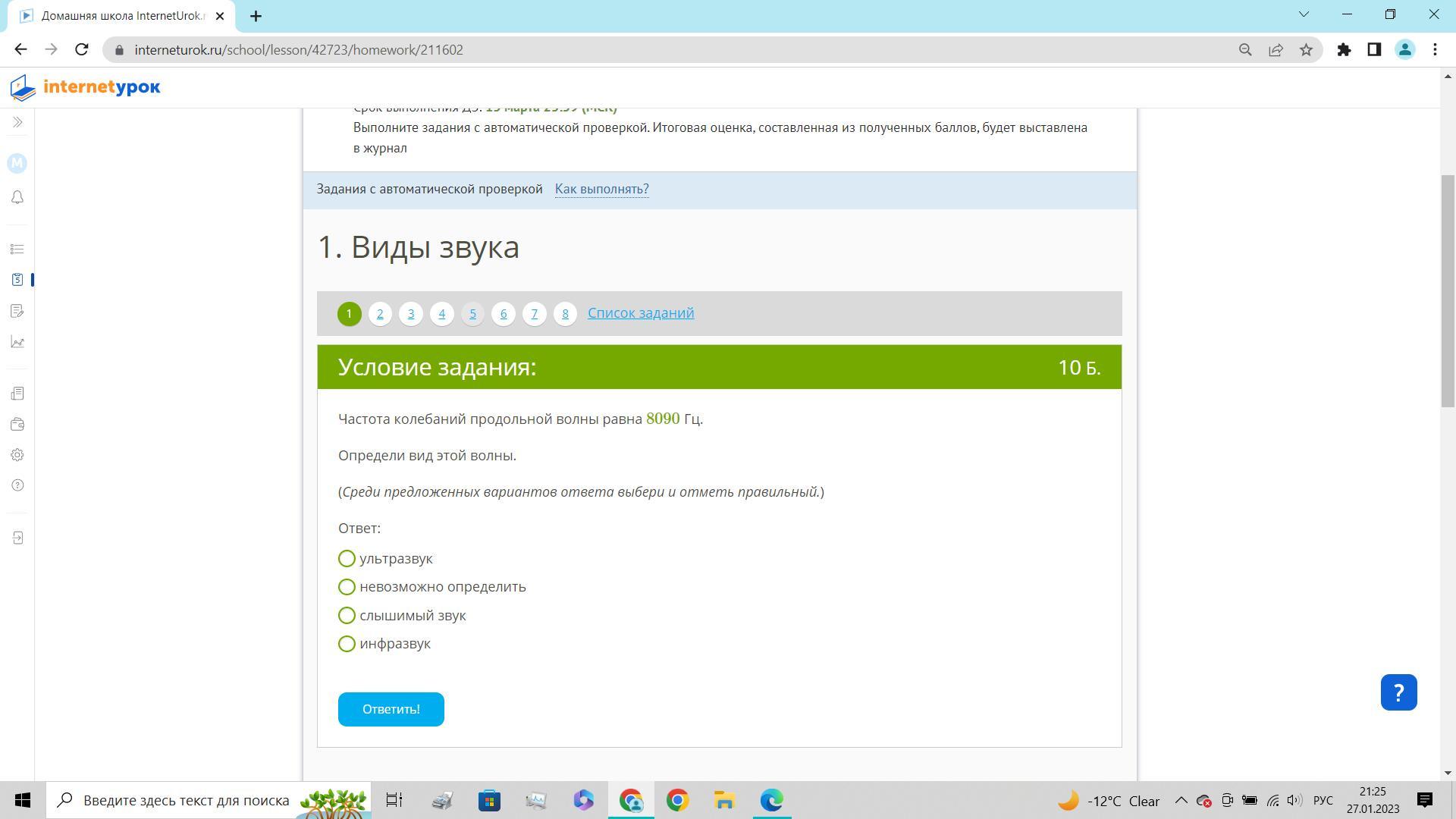
Task: Show hidden system tray icons chevron
Action: pos(1181,801)
